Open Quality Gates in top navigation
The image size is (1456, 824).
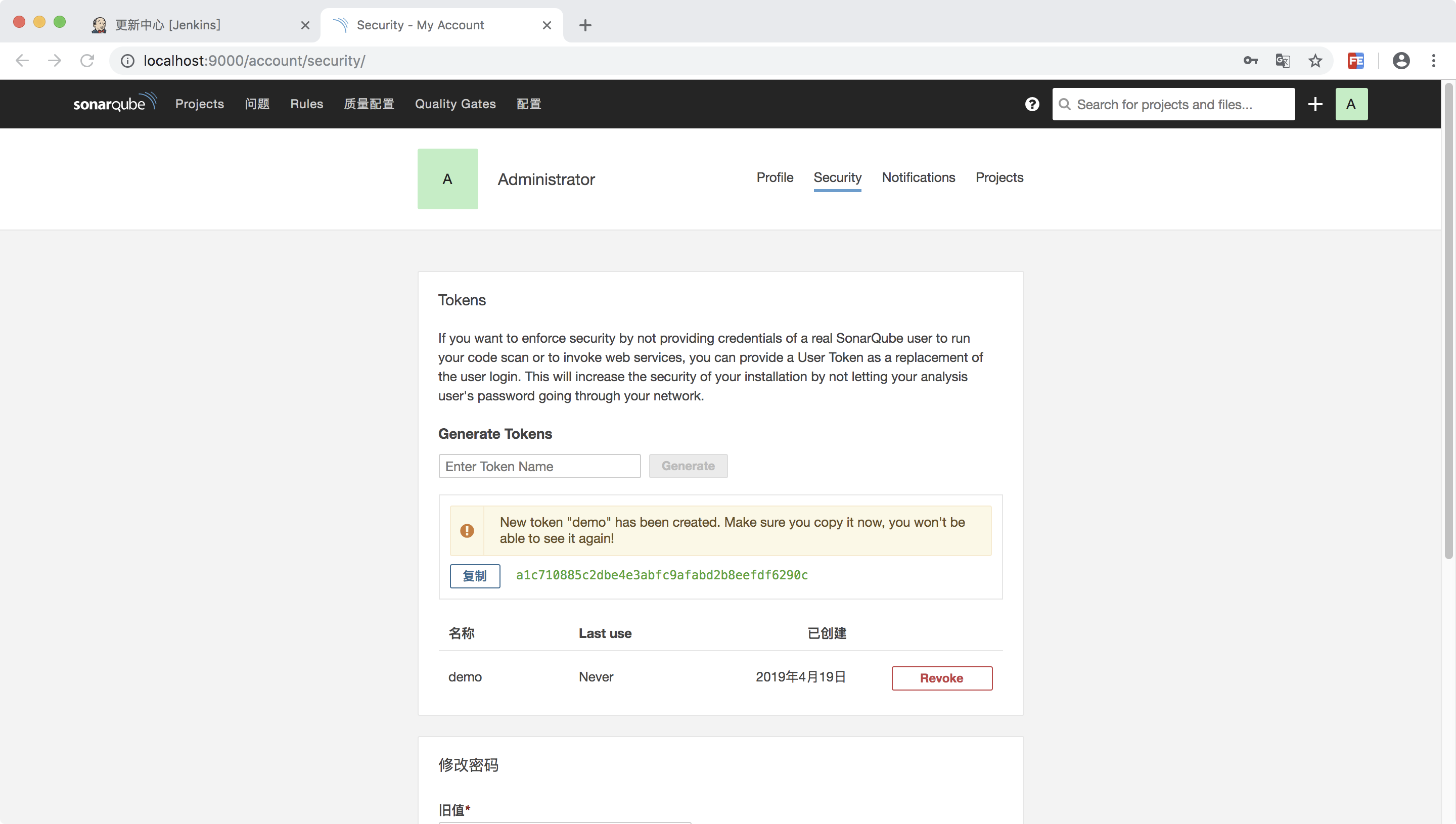coord(455,104)
